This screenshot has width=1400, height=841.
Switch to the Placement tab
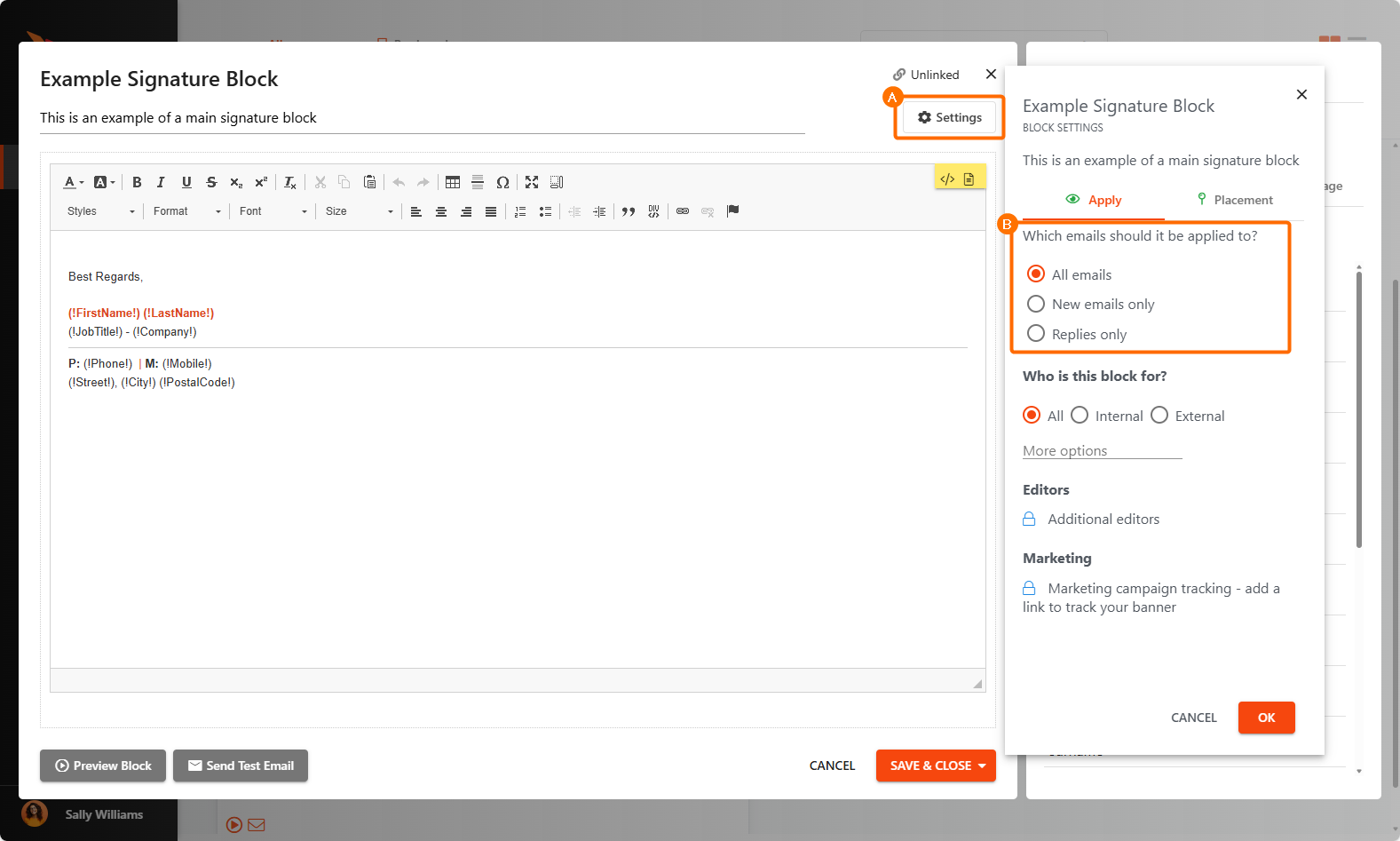point(1234,200)
